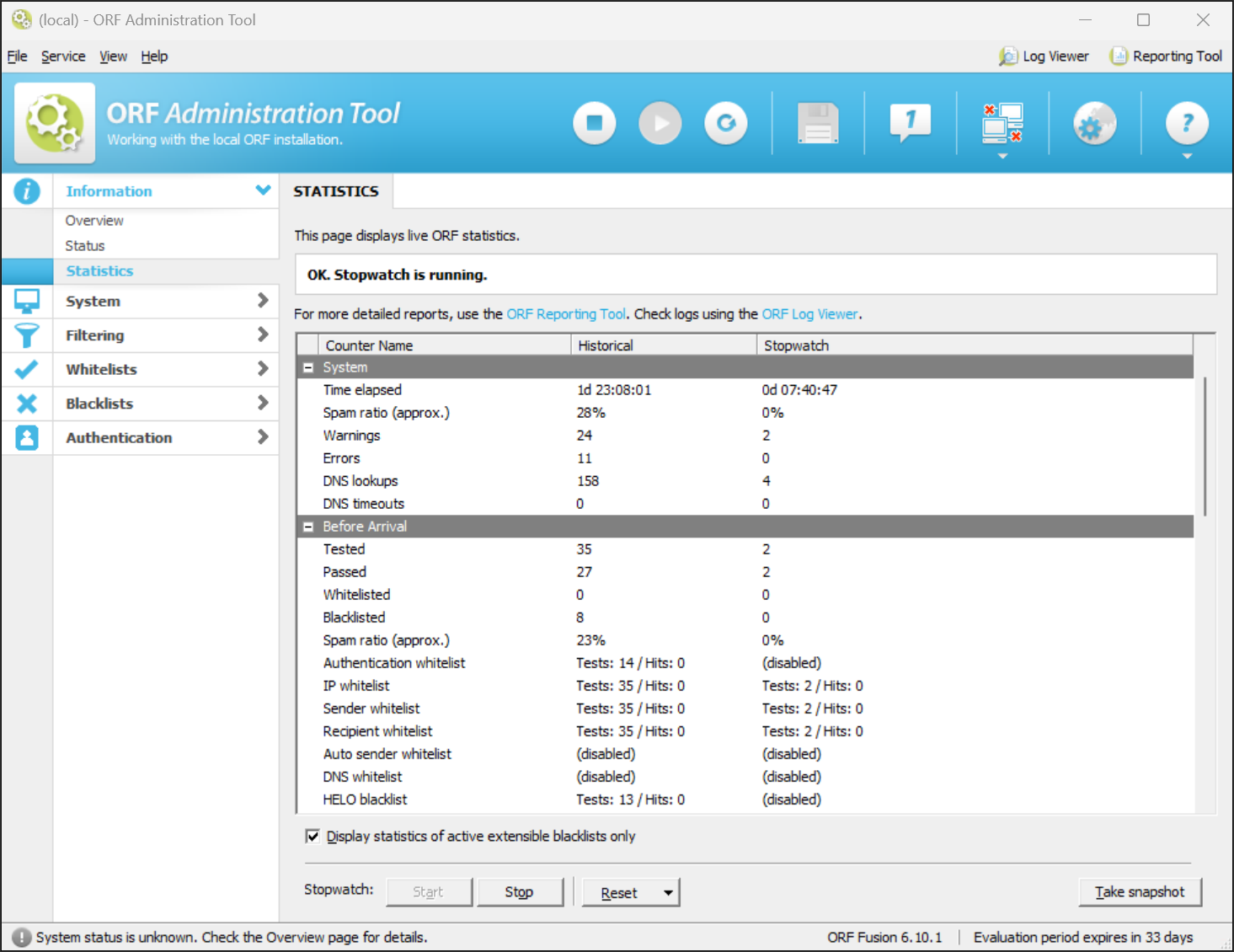Click the Take snapshot button
The width and height of the screenshot is (1234, 952).
1139,892
